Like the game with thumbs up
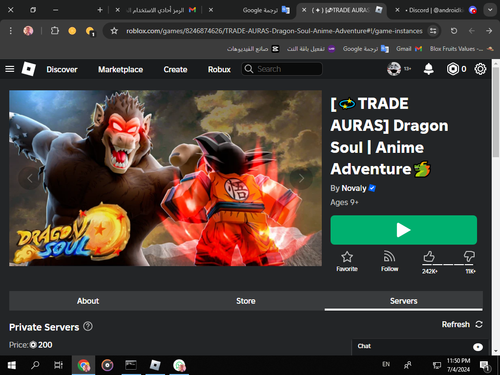The image size is (500, 375). tap(429, 256)
